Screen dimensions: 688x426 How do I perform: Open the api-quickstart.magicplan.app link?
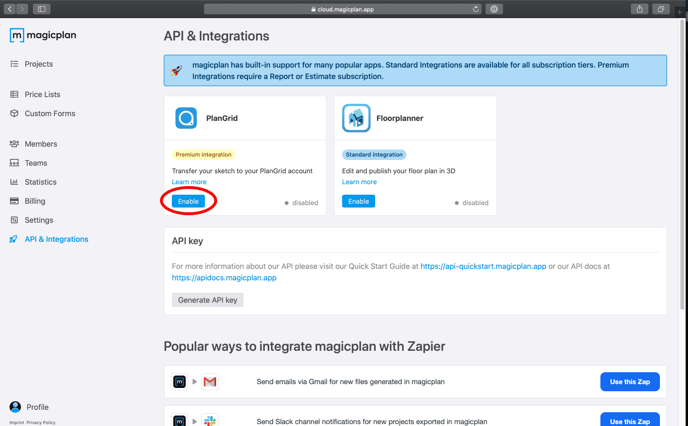483,266
